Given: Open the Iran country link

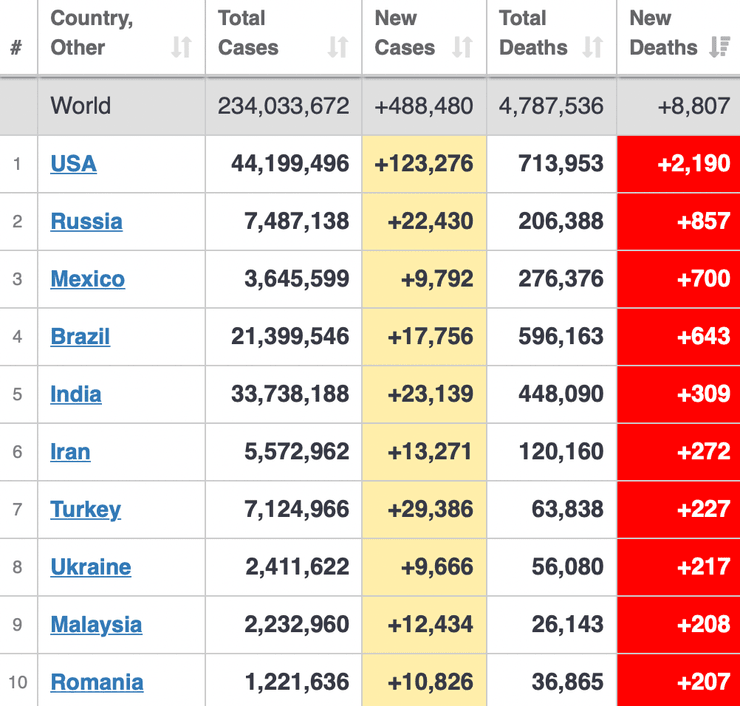Looking at the screenshot, I should 70,452.
